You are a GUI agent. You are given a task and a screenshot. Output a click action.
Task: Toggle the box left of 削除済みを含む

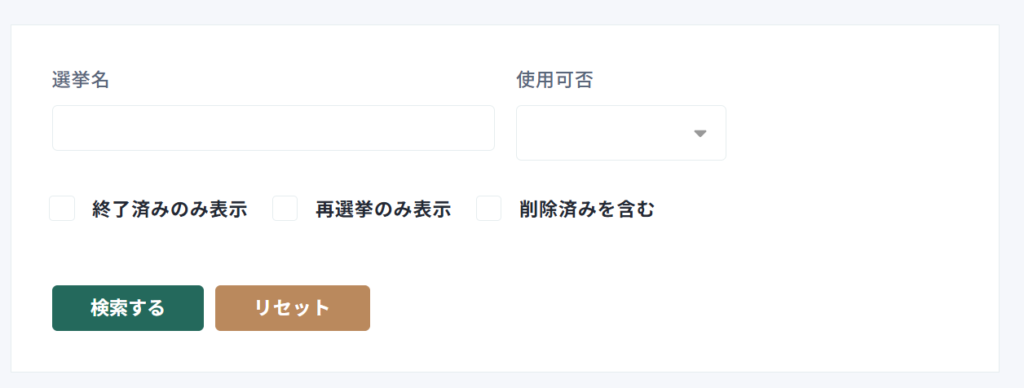click(488, 208)
